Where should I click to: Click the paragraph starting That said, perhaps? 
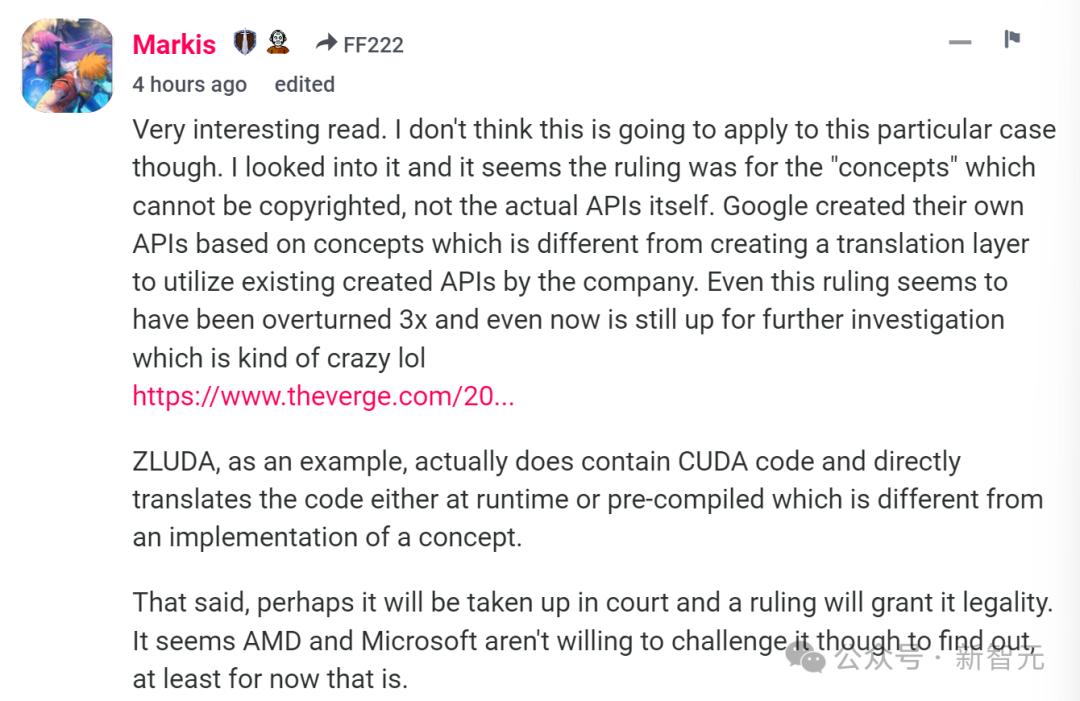click(592, 640)
